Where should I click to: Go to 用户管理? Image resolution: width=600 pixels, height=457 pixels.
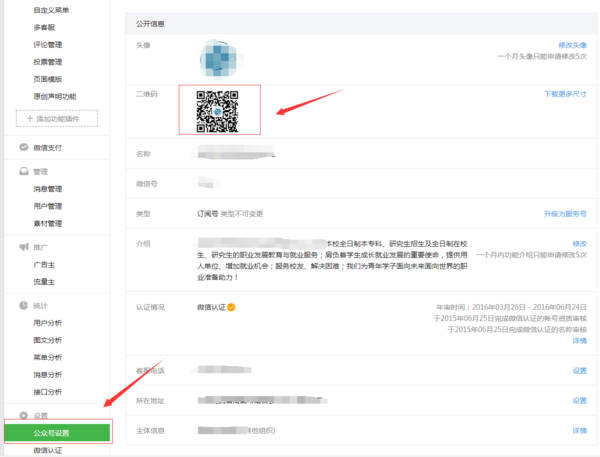pos(47,206)
